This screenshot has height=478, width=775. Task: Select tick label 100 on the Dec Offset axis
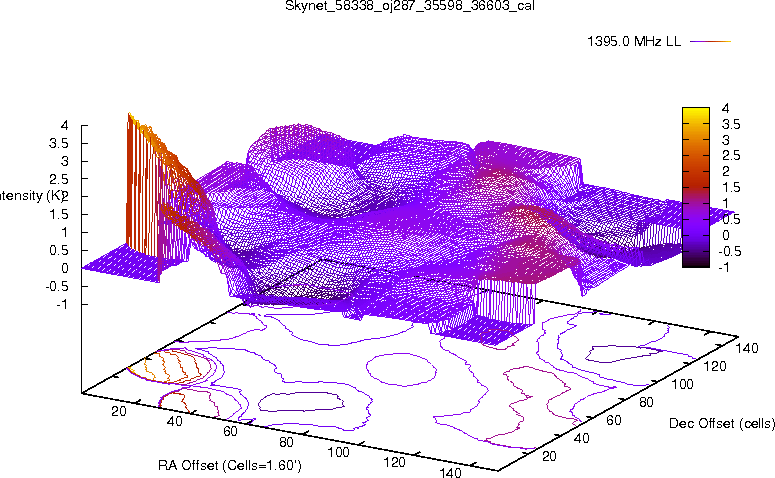[x=682, y=384]
